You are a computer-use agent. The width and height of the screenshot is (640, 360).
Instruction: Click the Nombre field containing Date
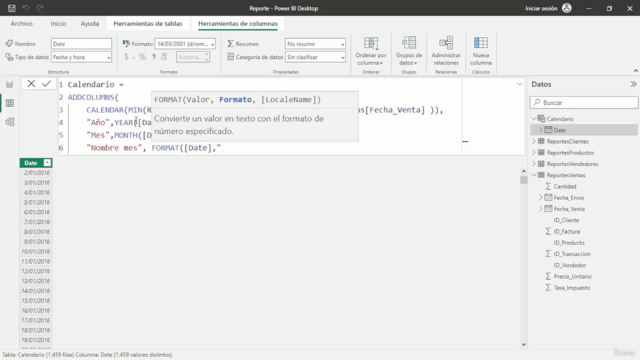81,44
